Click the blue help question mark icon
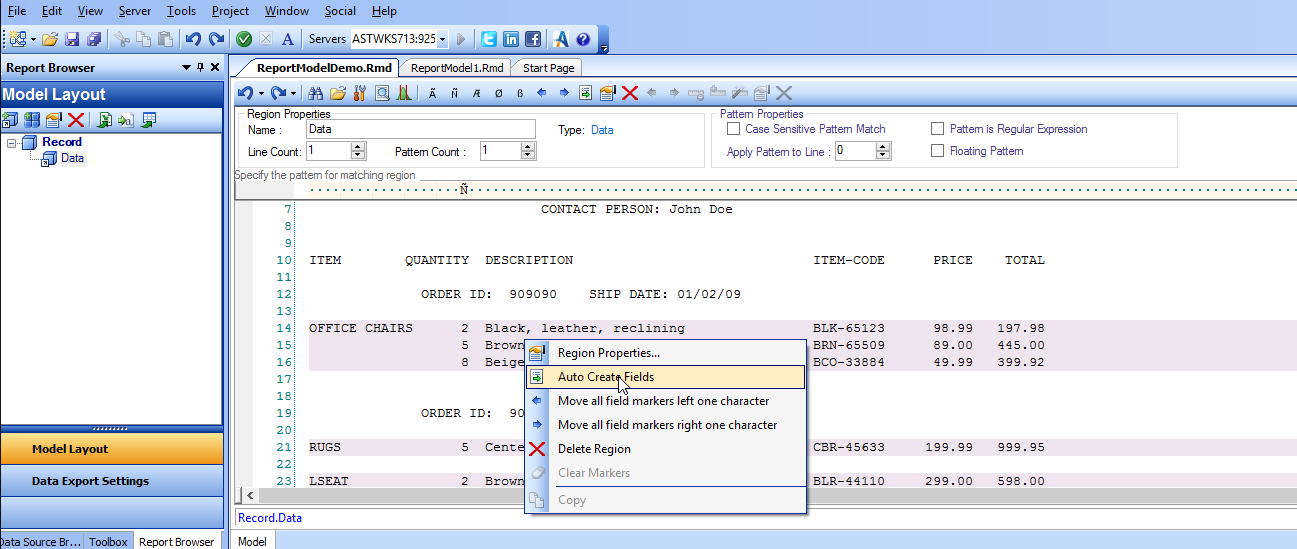1297x549 pixels. [583, 39]
